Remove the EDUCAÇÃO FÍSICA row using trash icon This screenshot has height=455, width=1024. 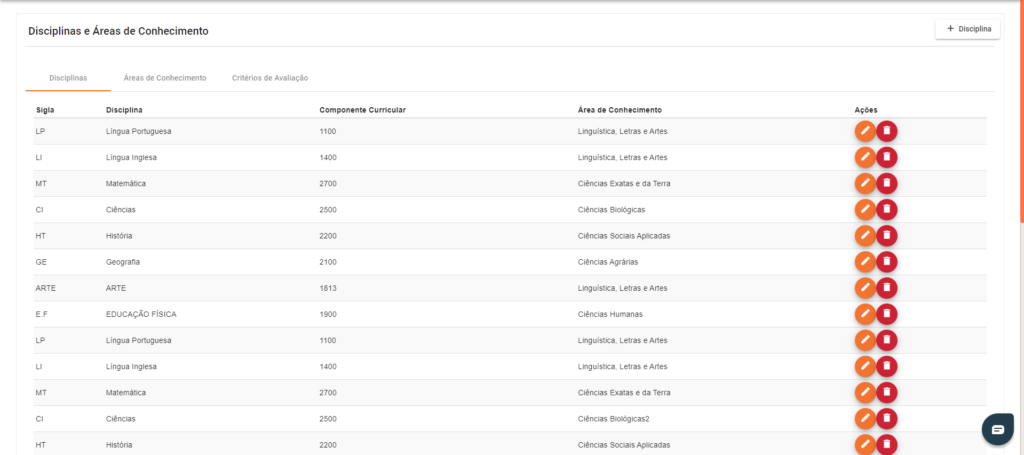tap(887, 314)
